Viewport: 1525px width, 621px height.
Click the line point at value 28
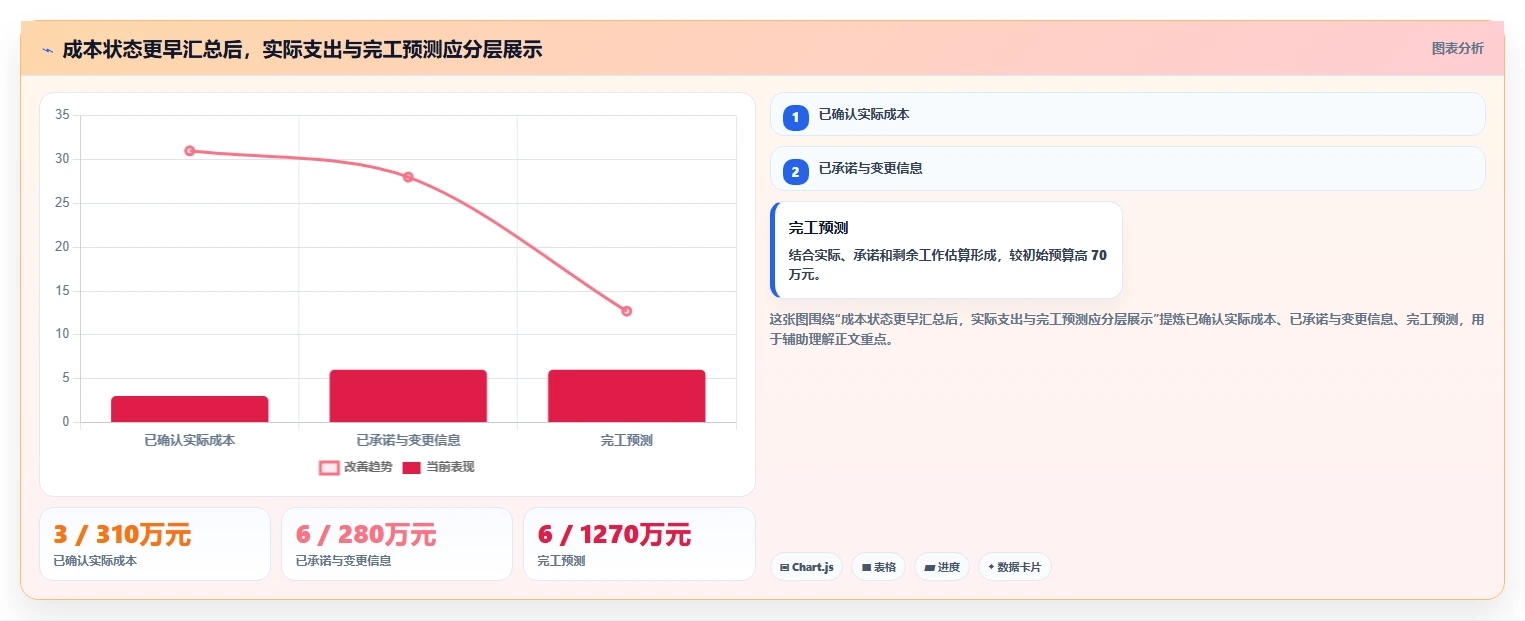point(408,177)
